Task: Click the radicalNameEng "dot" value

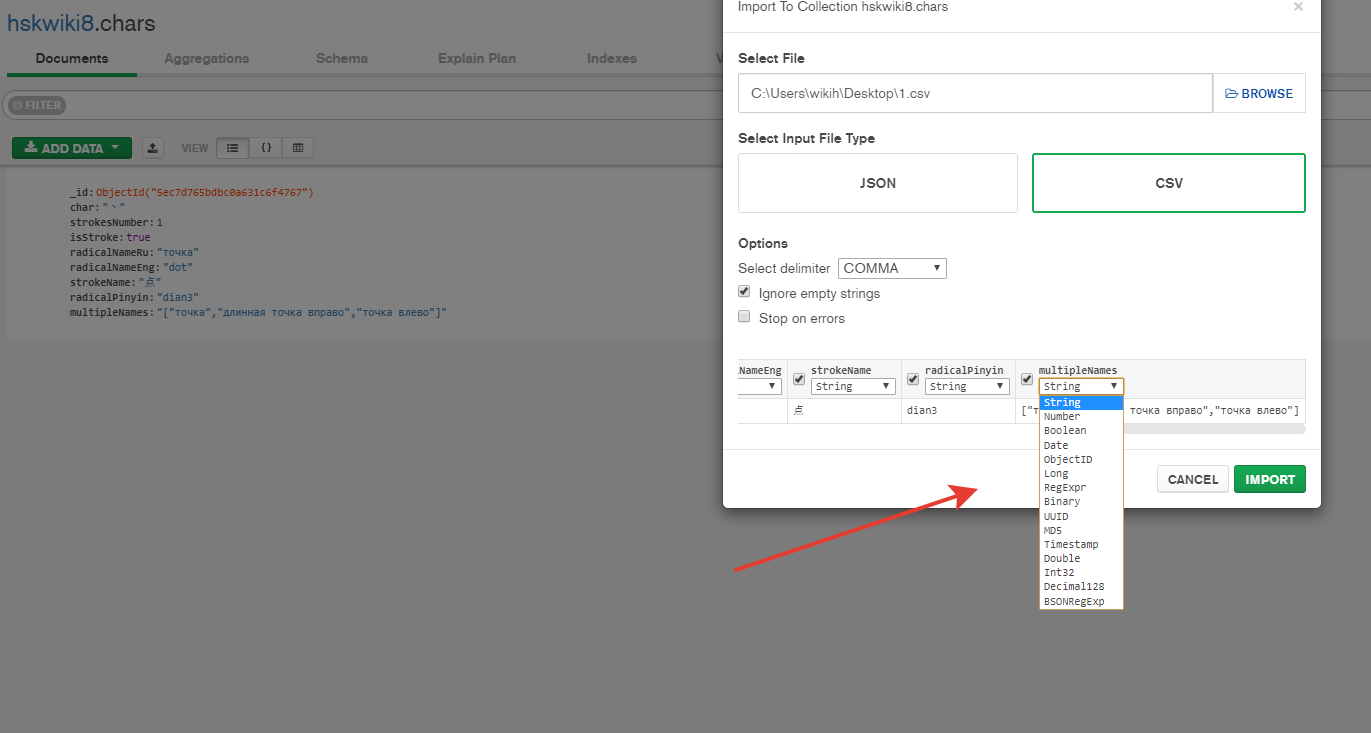Action: 177,268
